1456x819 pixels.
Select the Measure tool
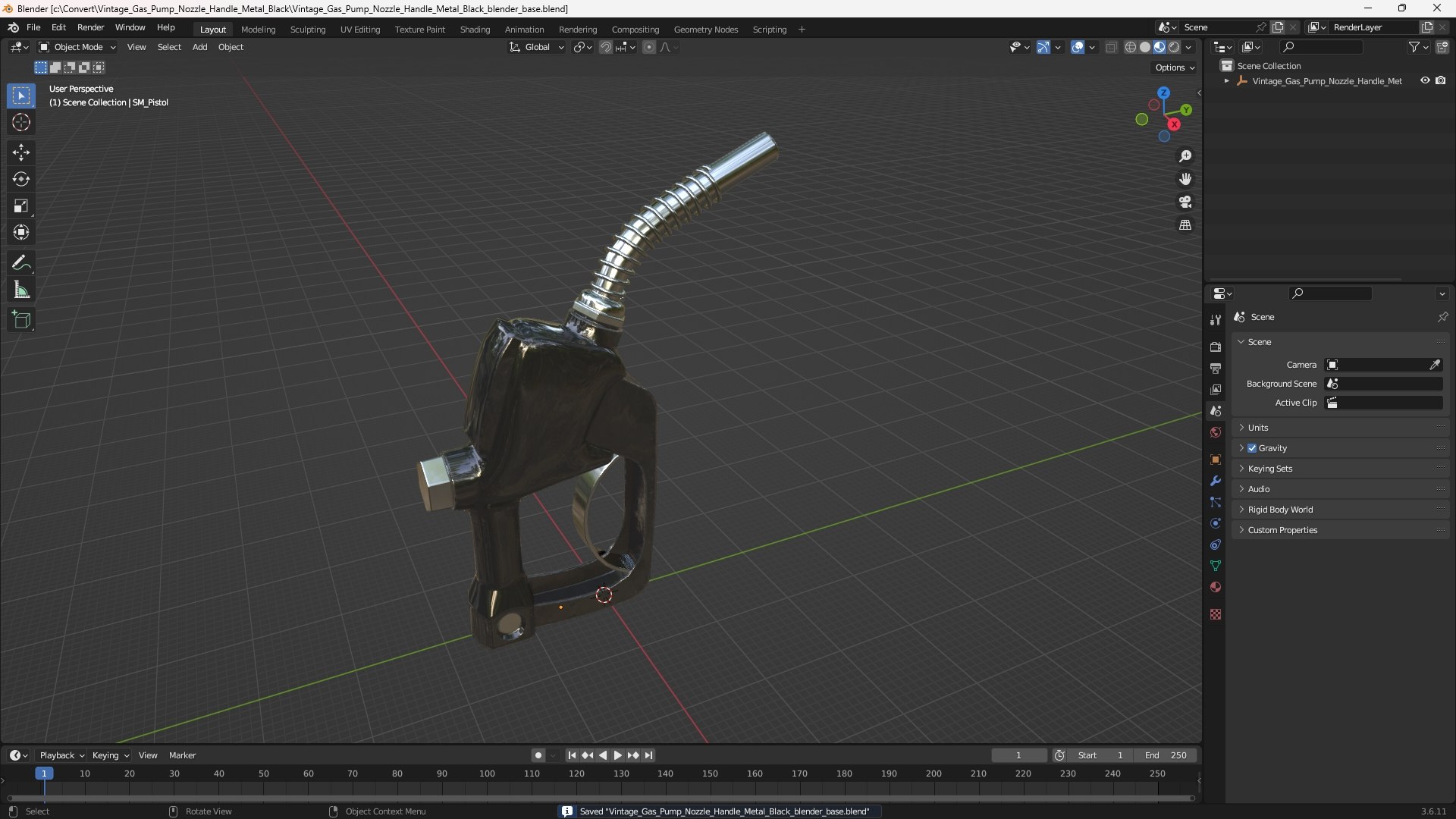(x=21, y=290)
